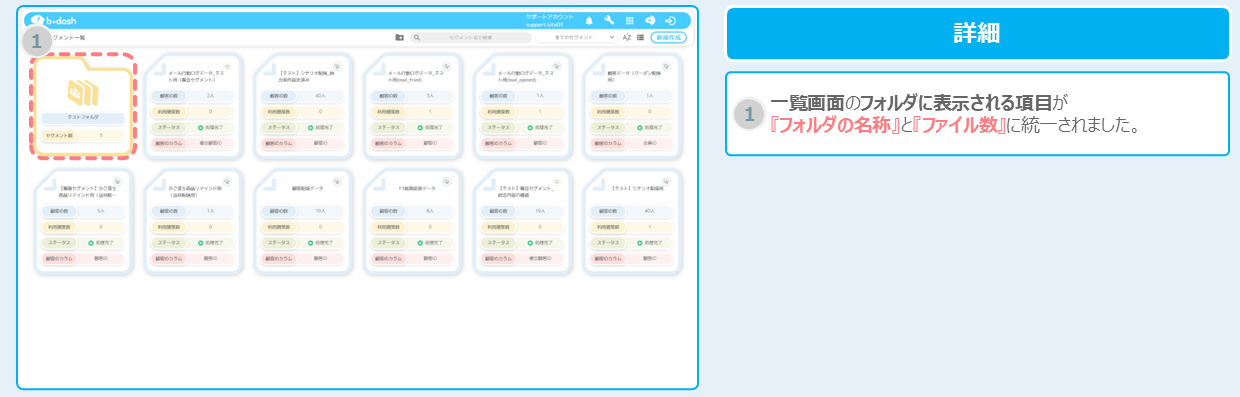Click the 新規作成 button
Screen dimensions: 1240x397
coord(668,37)
